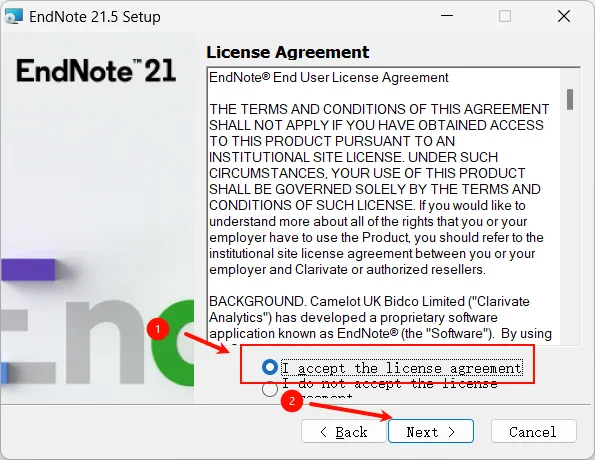Click inside the license agreement text box
The height and width of the screenshot is (460, 595).
[383, 206]
